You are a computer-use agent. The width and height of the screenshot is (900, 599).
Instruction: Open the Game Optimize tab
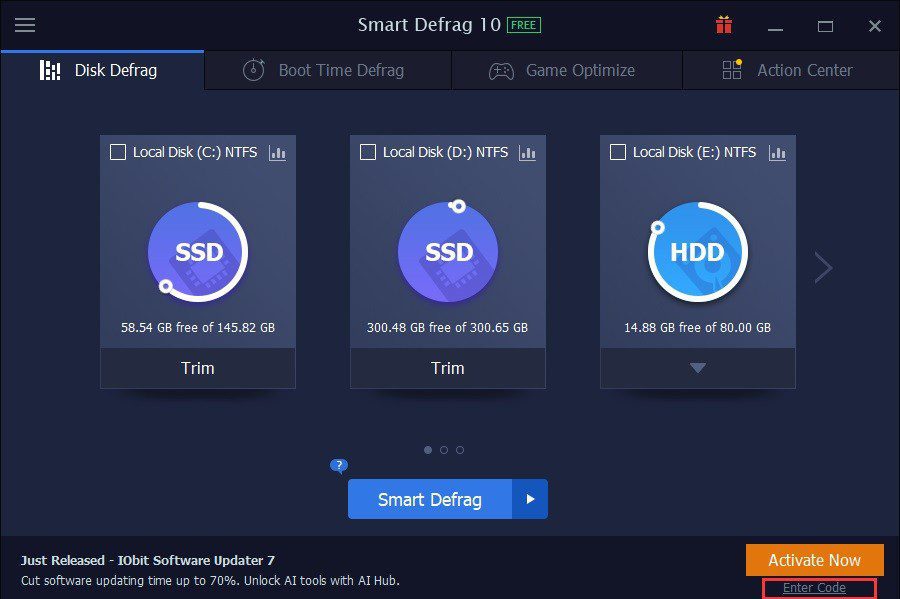(566, 70)
